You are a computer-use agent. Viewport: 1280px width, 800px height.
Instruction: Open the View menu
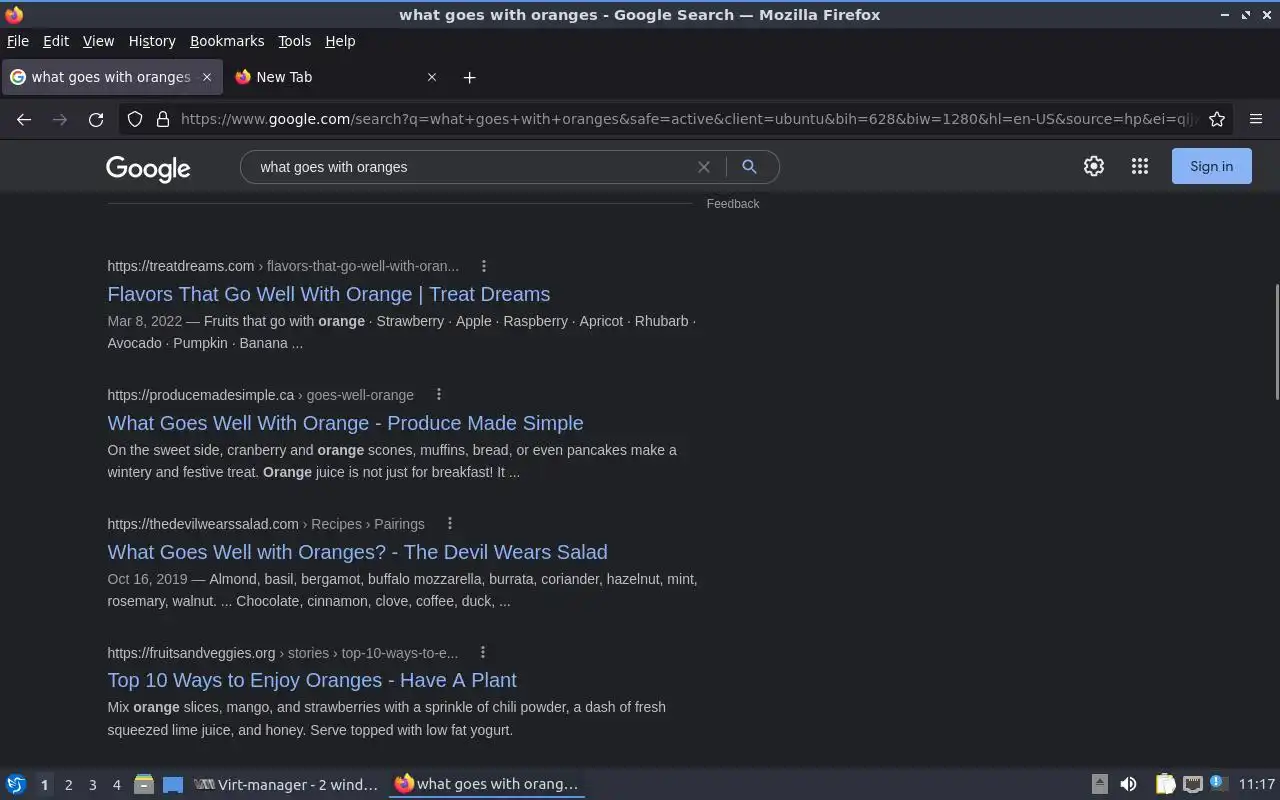(98, 41)
